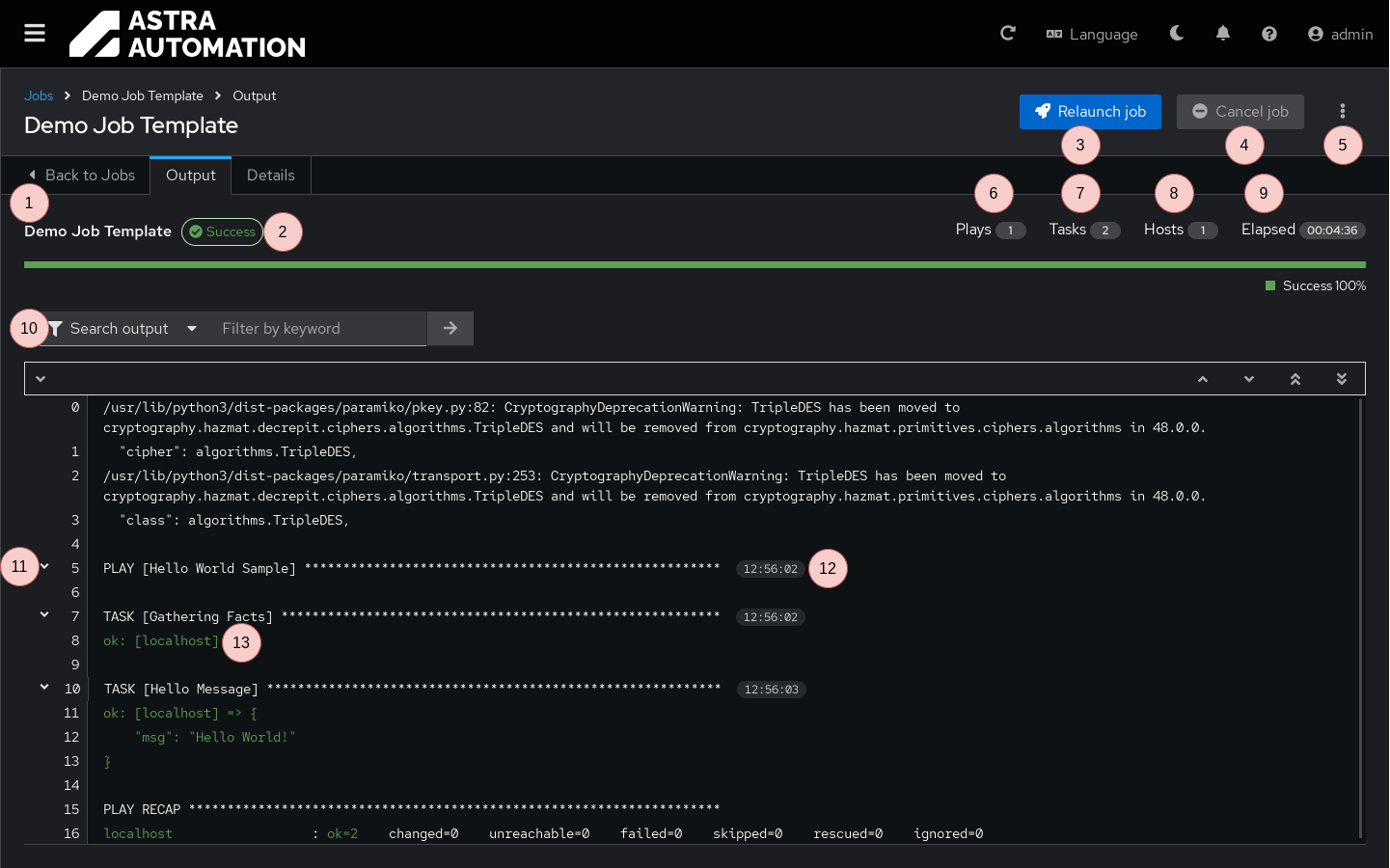
Task: Click the Jobs breadcrumb link
Action: click(39, 95)
